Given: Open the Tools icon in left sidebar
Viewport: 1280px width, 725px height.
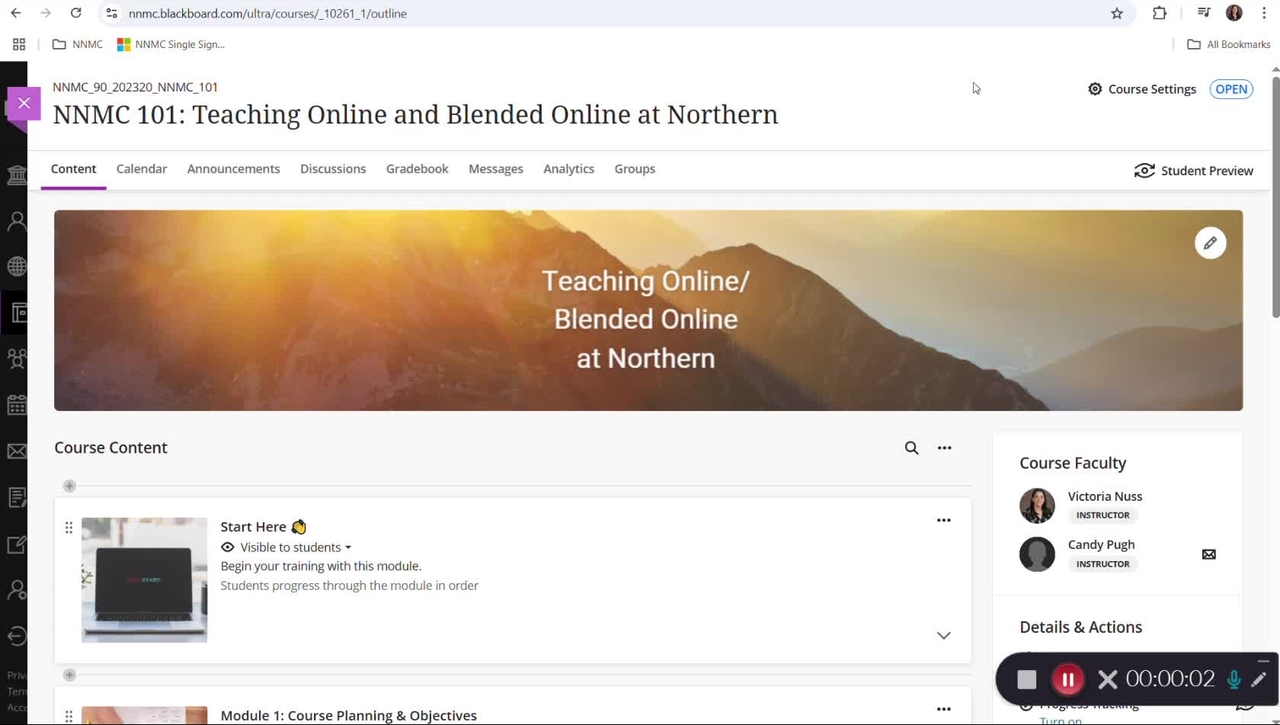Looking at the screenshot, I should pos(17,544).
